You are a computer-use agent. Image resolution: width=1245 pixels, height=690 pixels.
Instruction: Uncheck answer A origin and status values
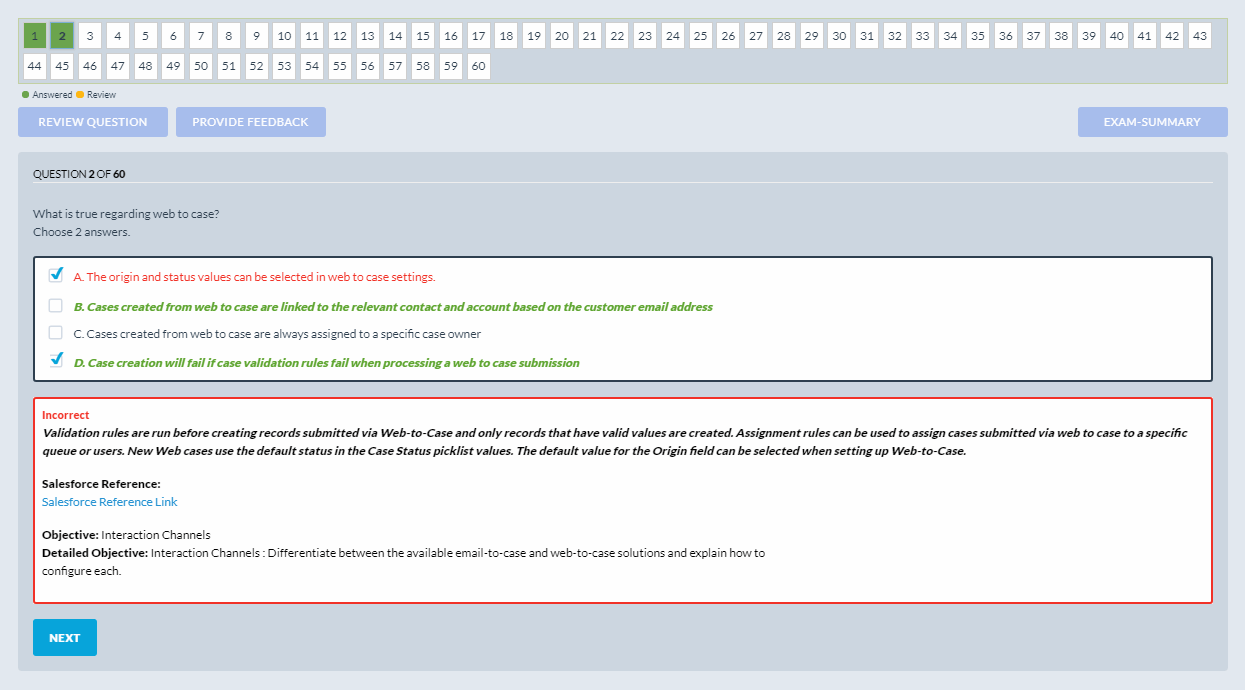(x=56, y=276)
